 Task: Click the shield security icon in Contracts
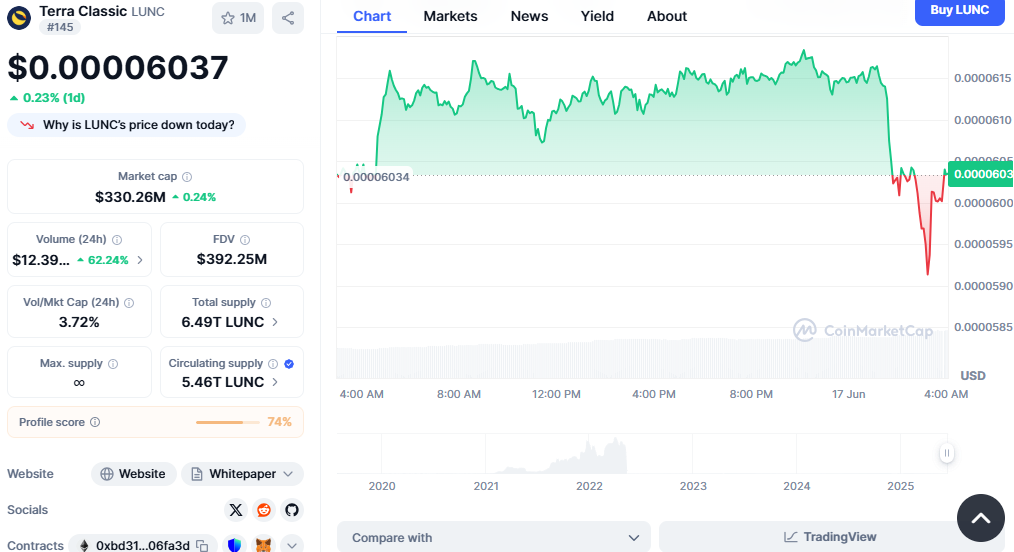pyautogui.click(x=234, y=545)
